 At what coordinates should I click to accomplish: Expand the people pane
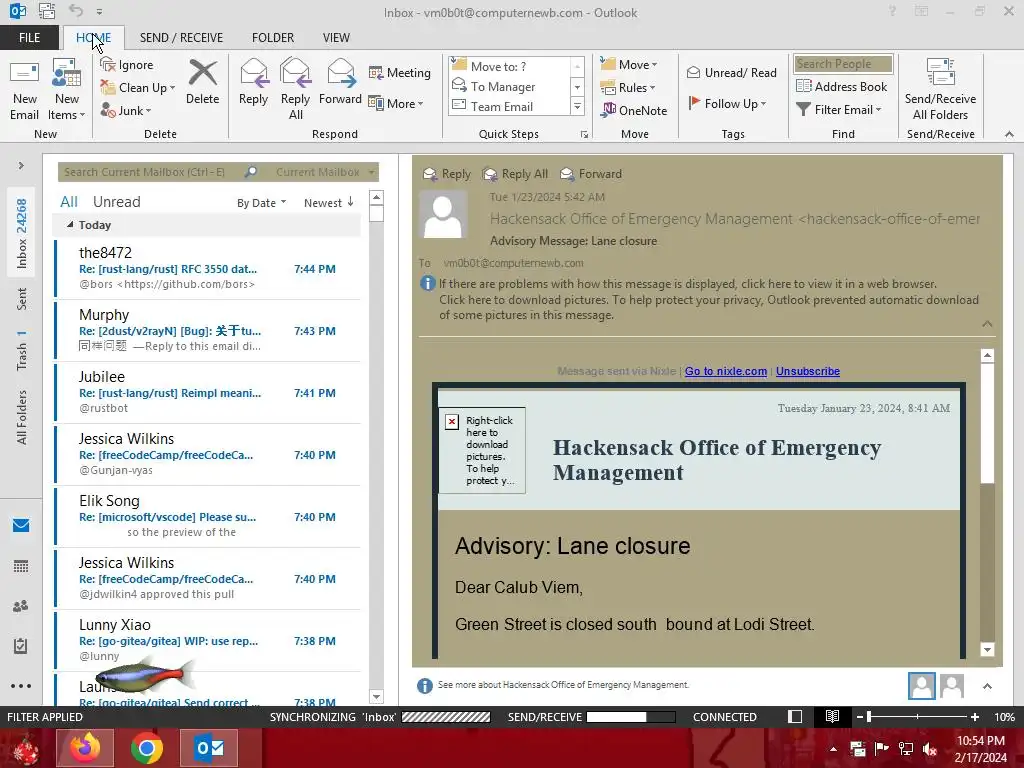(x=987, y=686)
